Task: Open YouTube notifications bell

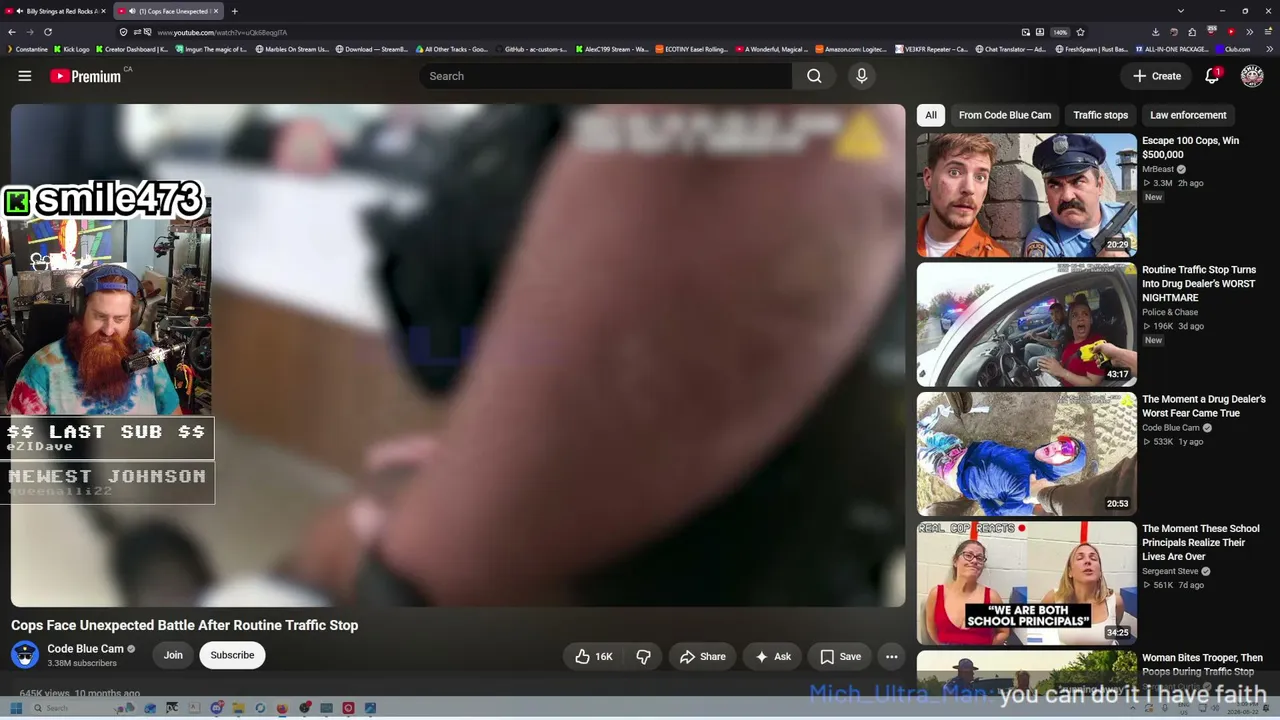Action: pos(1212,76)
